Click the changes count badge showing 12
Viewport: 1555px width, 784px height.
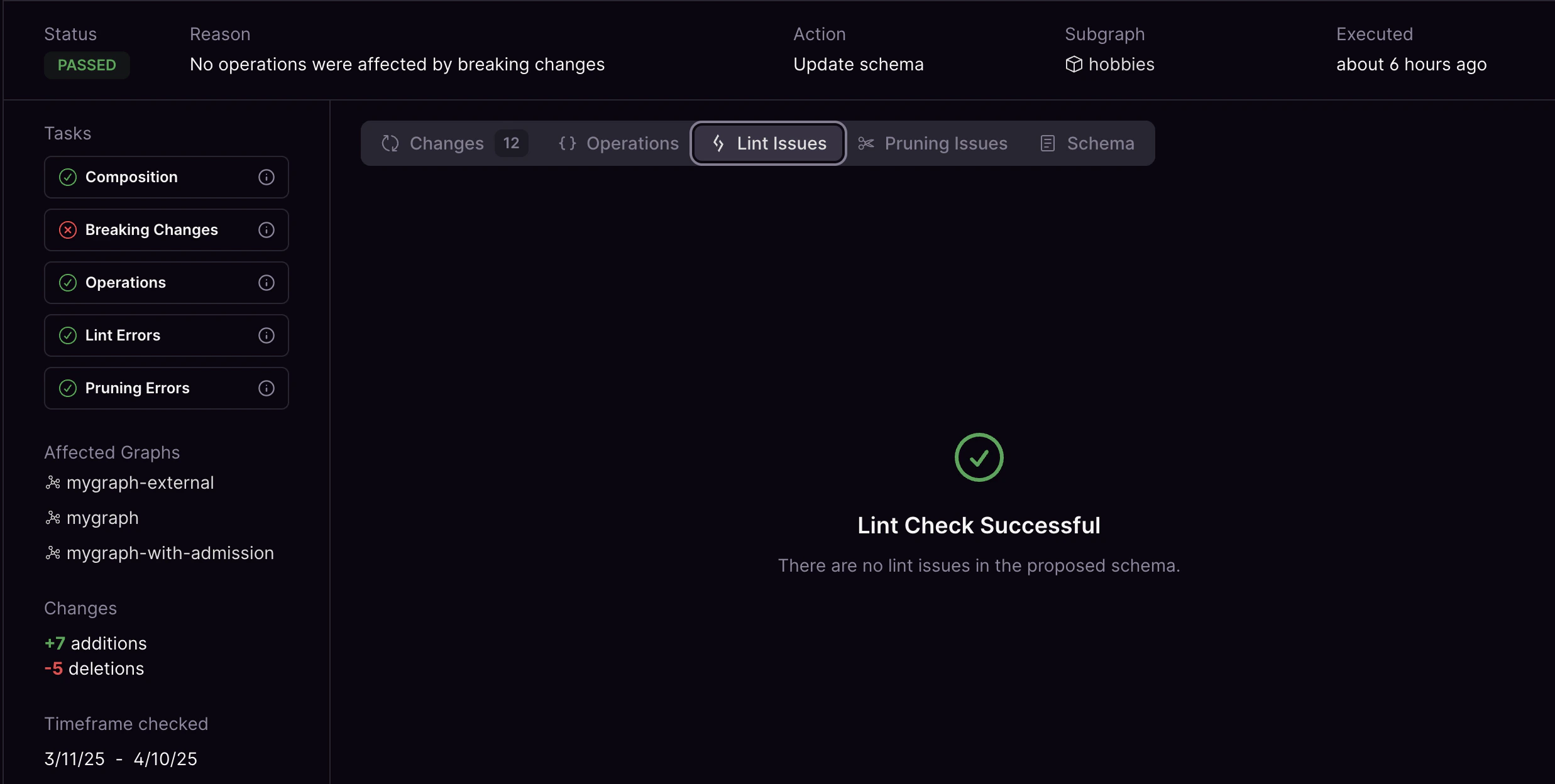(x=511, y=143)
